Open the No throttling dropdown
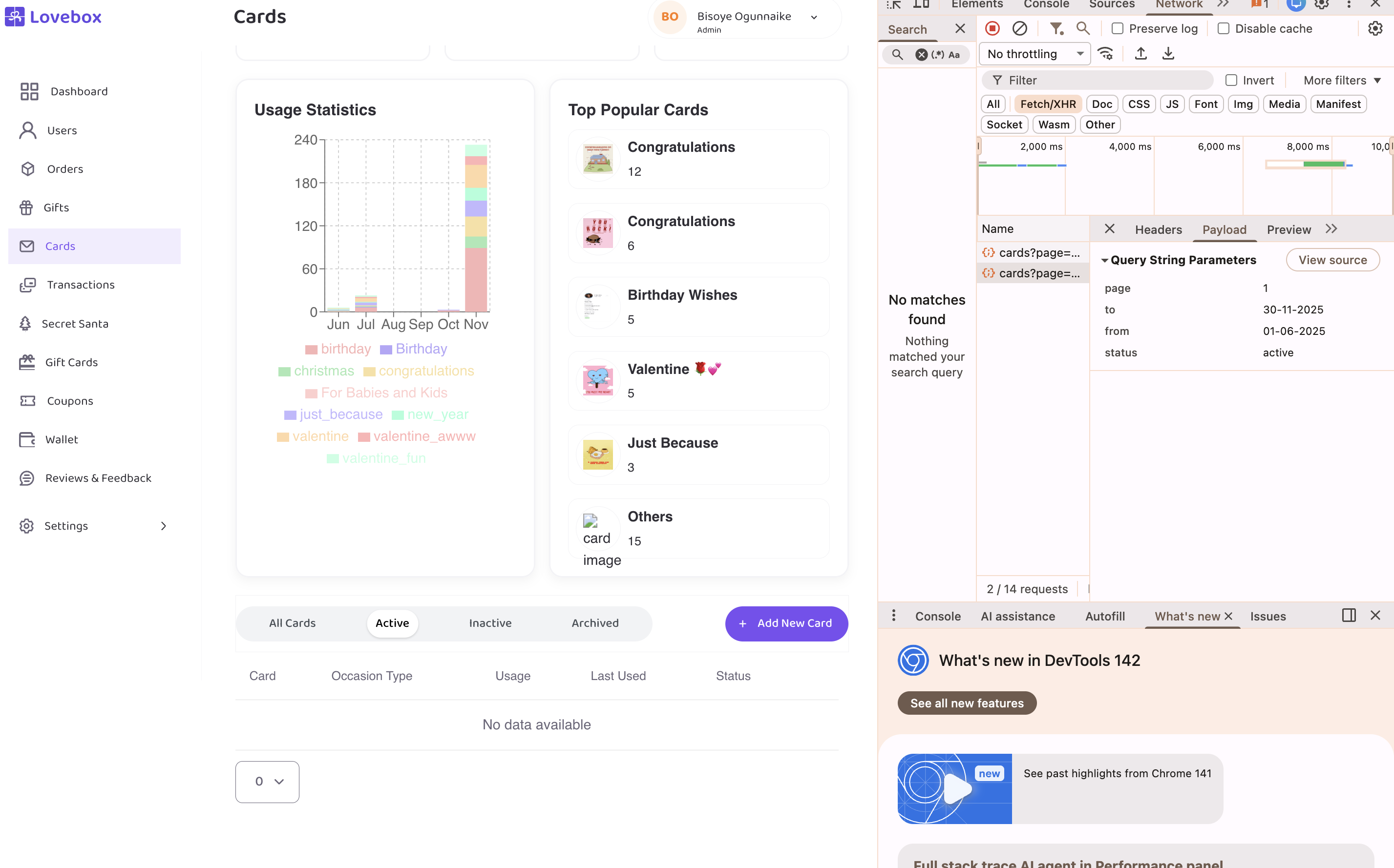Screen dimensions: 1394x868 pos(1034,54)
